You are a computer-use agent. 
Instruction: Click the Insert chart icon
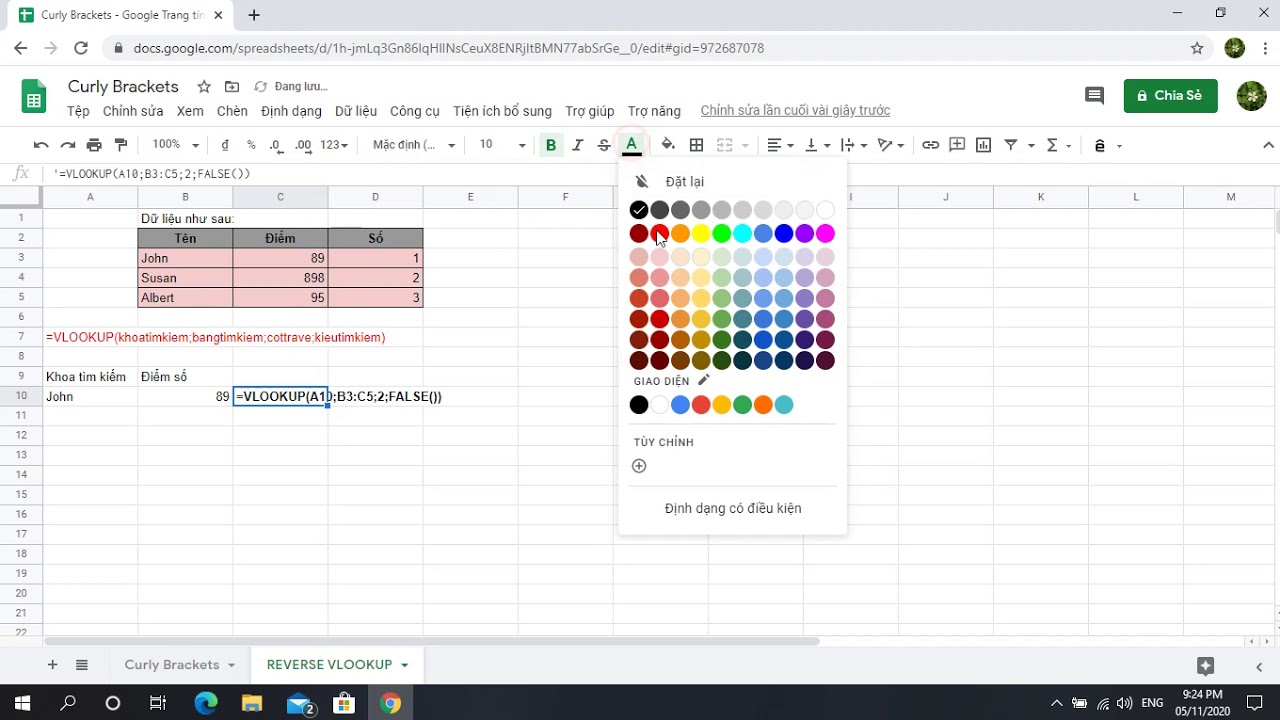[x=983, y=145]
